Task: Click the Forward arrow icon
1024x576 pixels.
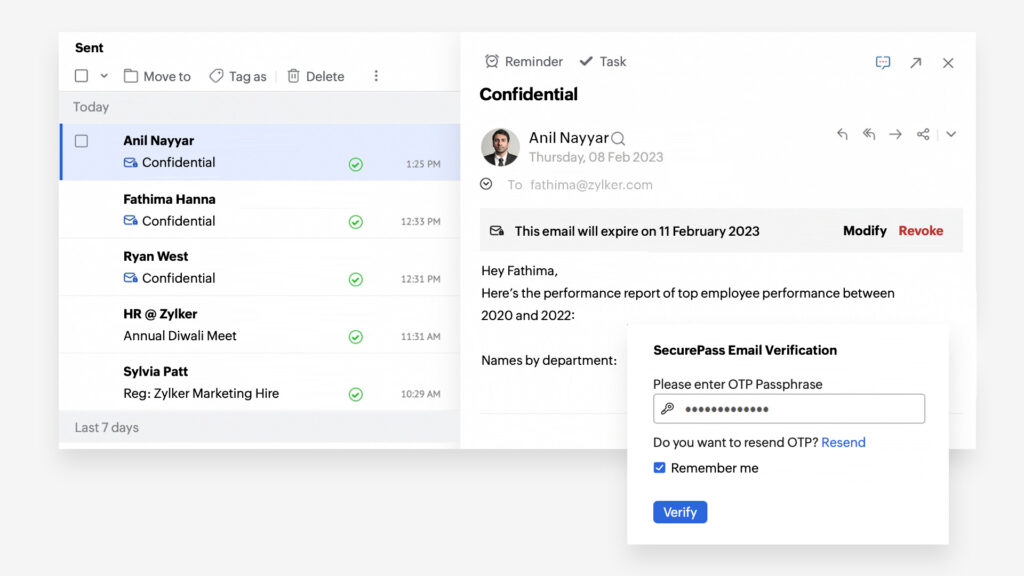Action: click(895, 134)
